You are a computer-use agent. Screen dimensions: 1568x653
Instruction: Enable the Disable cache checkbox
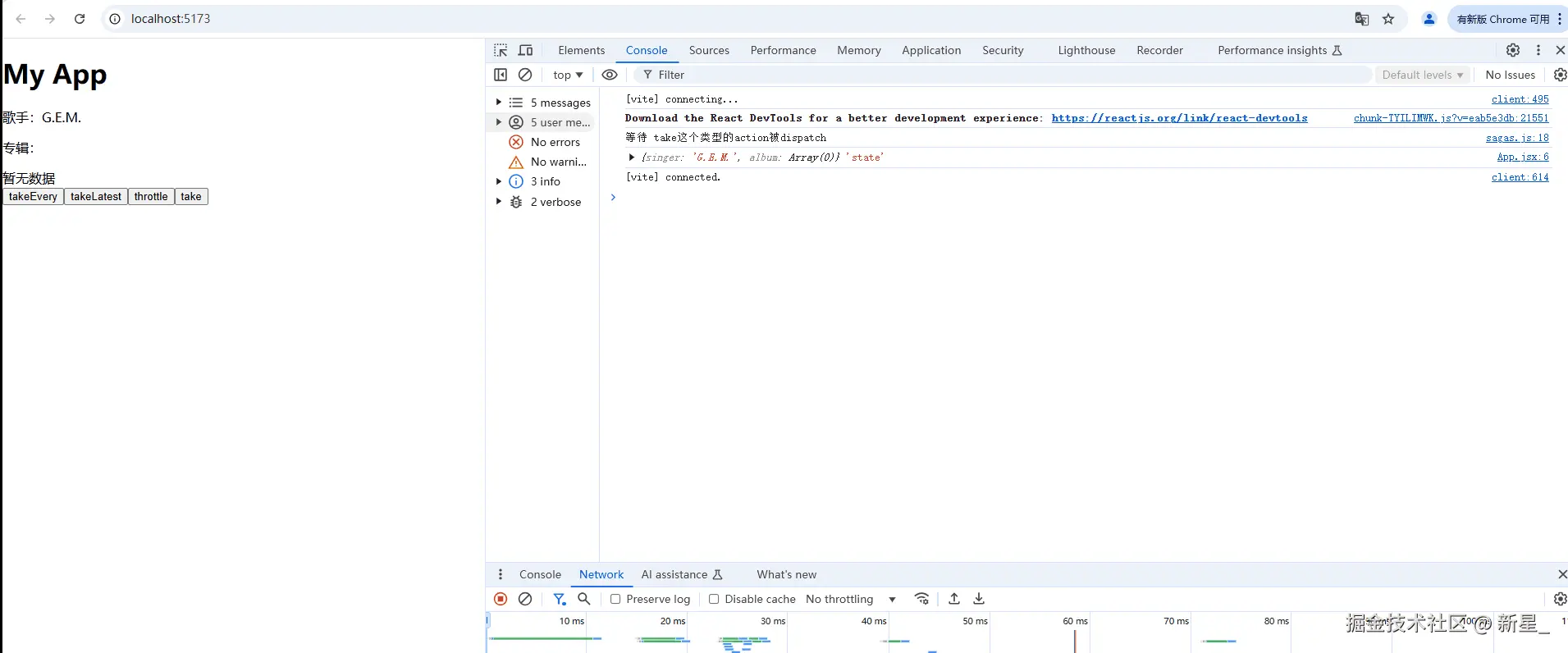[x=714, y=599]
